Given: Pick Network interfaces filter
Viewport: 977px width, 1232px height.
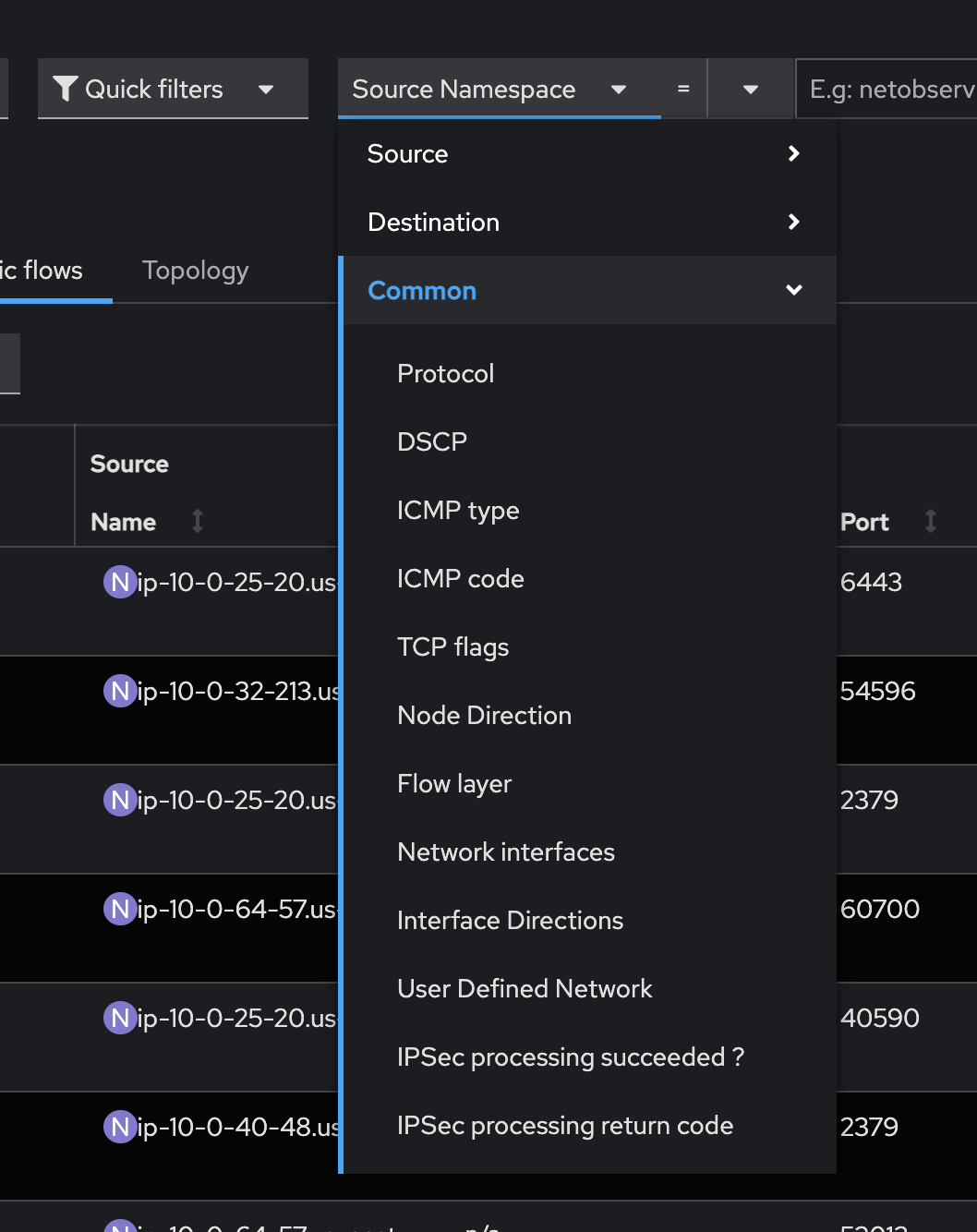Looking at the screenshot, I should (505, 852).
